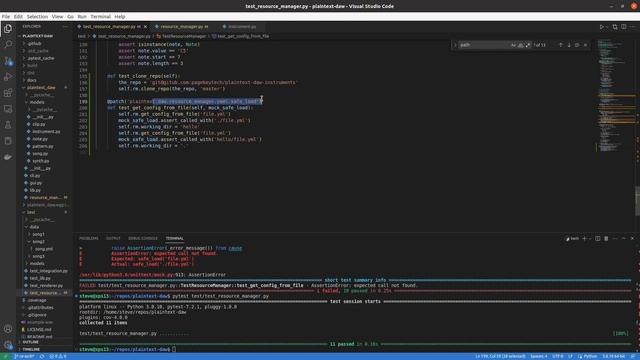Open test_integration.py in the explorer

point(48,271)
